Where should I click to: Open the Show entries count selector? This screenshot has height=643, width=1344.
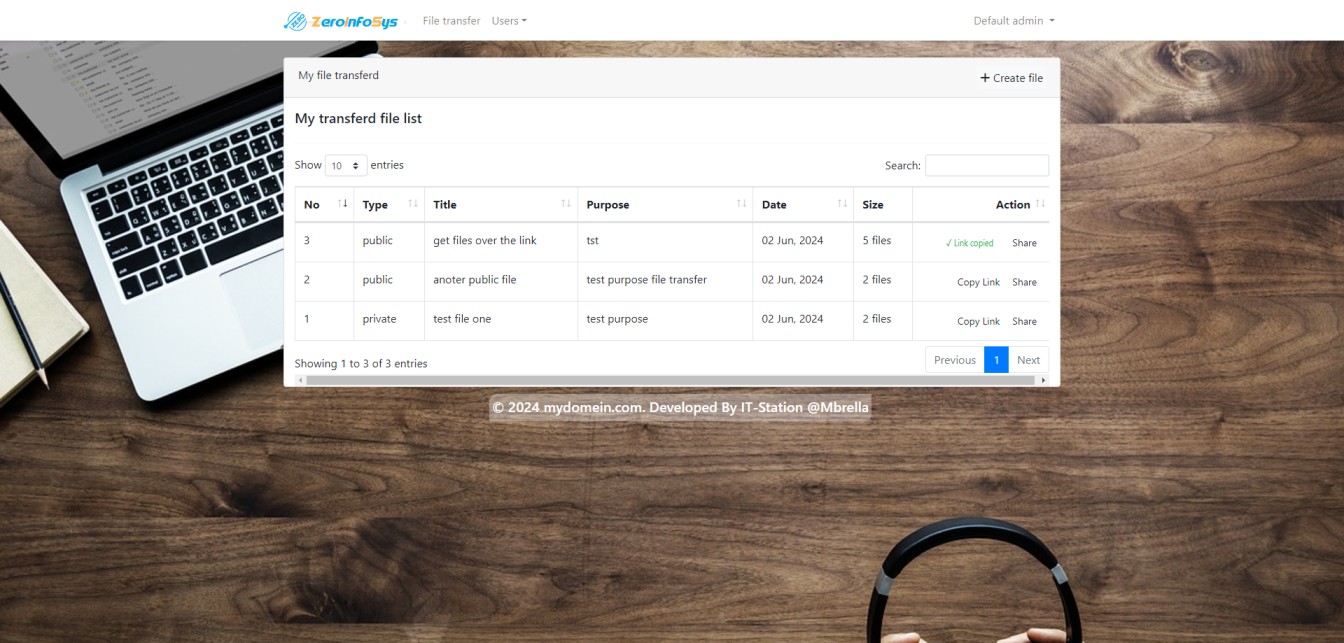pyautogui.click(x=346, y=166)
